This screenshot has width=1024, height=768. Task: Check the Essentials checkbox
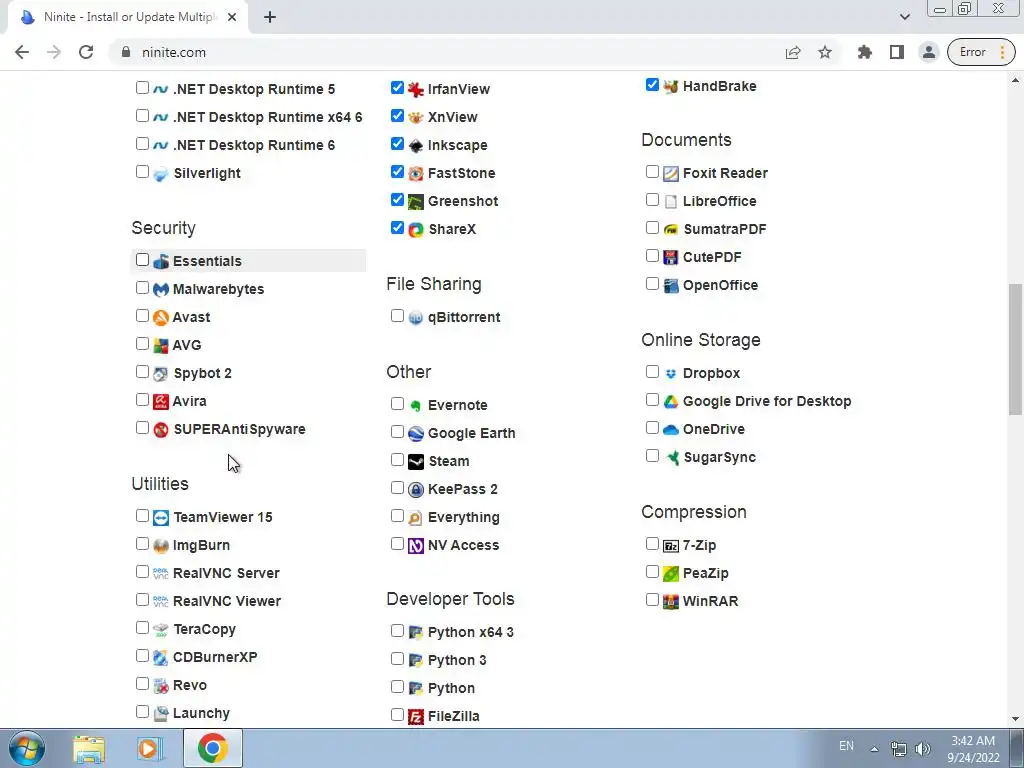[x=142, y=260]
